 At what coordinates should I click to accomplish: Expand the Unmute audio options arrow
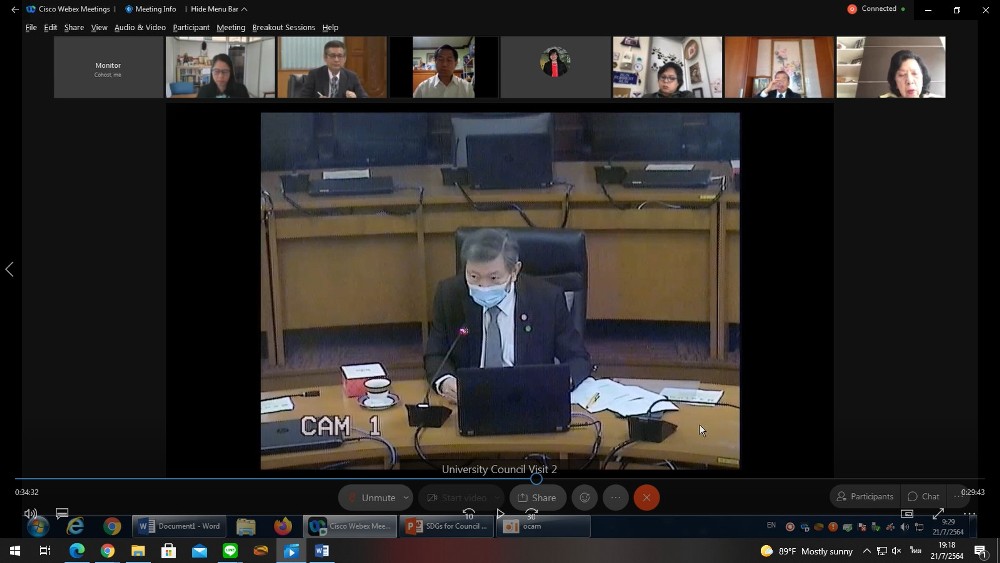[x=406, y=497]
